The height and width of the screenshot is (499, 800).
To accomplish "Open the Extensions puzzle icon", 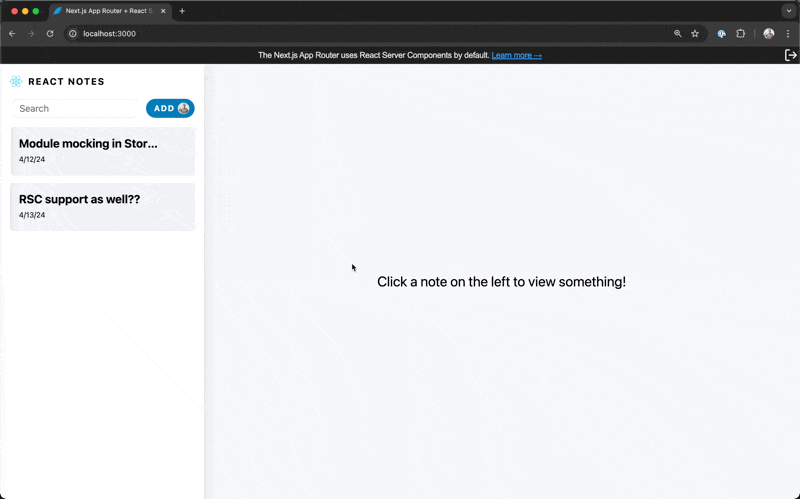I will coord(740,34).
